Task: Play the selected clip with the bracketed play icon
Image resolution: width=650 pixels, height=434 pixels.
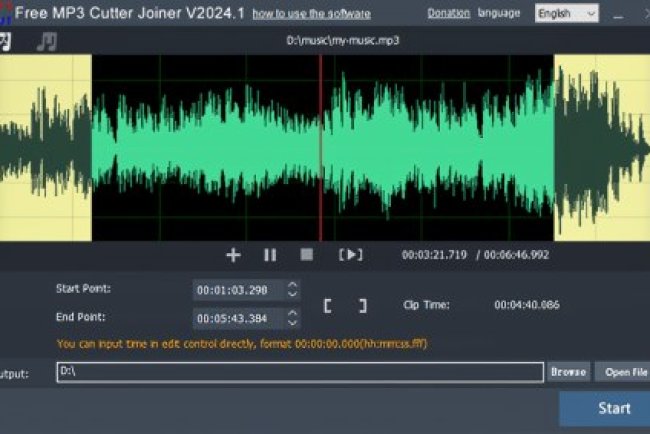Action: (351, 255)
